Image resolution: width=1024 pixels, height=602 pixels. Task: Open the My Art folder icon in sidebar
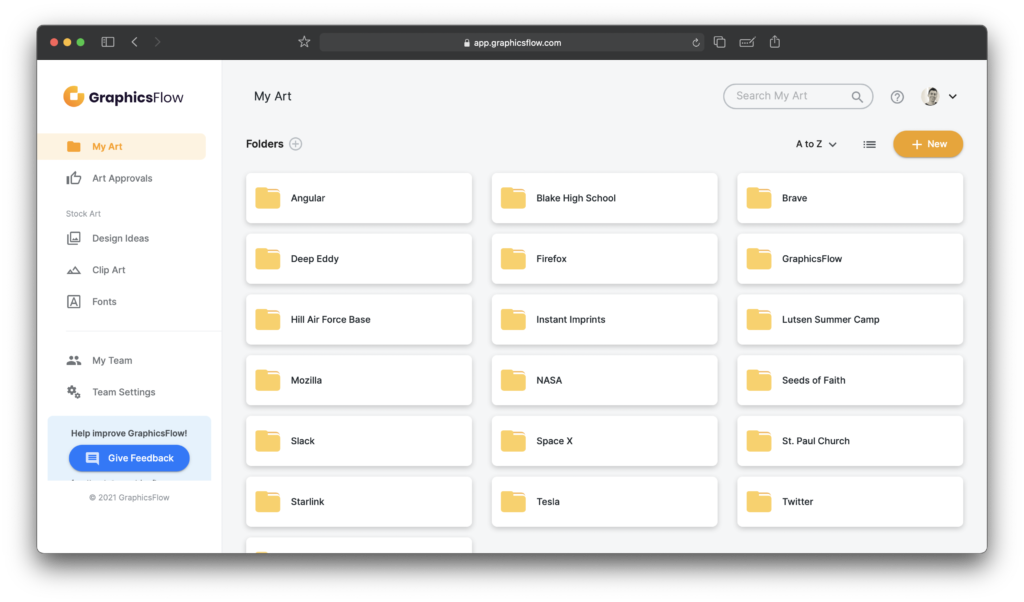[x=74, y=146]
